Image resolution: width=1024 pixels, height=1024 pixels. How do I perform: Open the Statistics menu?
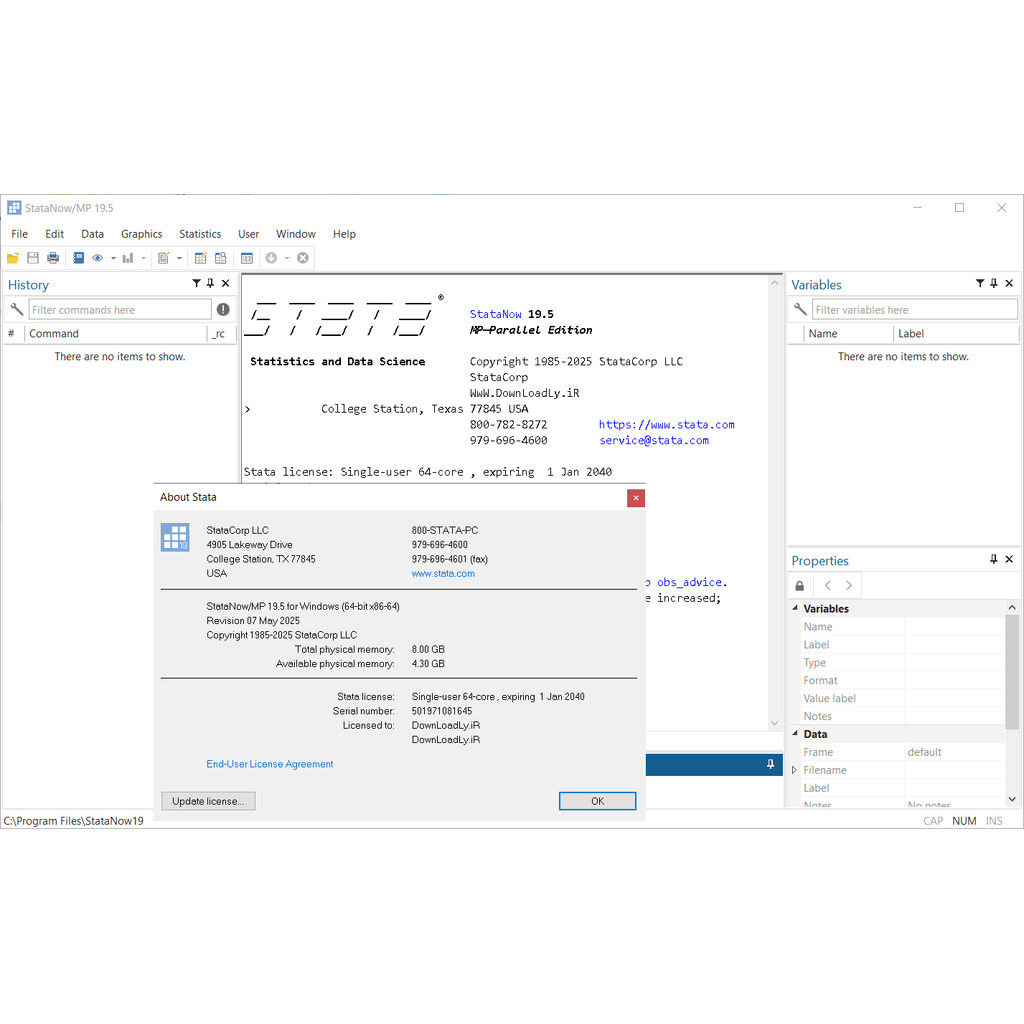tap(200, 234)
